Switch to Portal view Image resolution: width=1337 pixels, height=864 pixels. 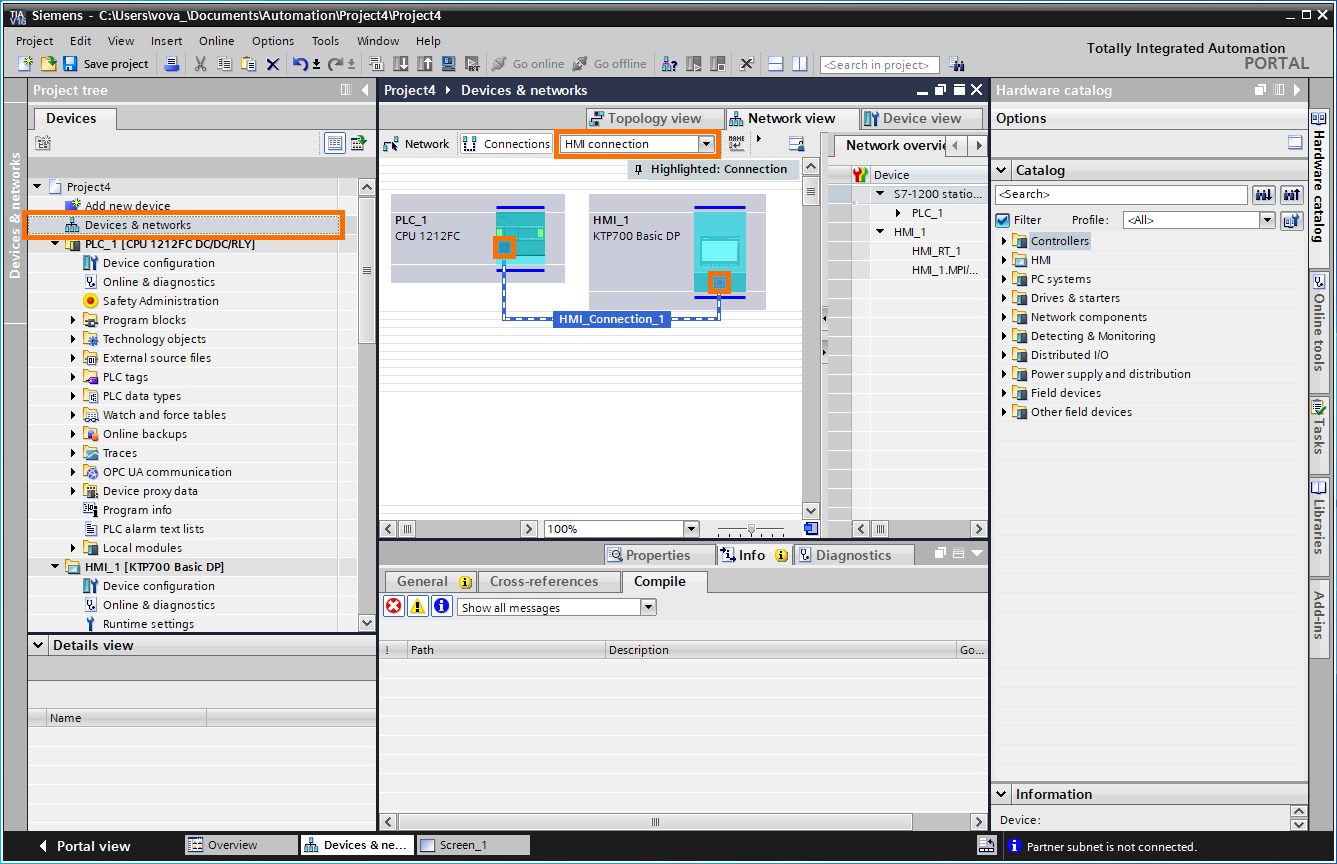[x=85, y=846]
